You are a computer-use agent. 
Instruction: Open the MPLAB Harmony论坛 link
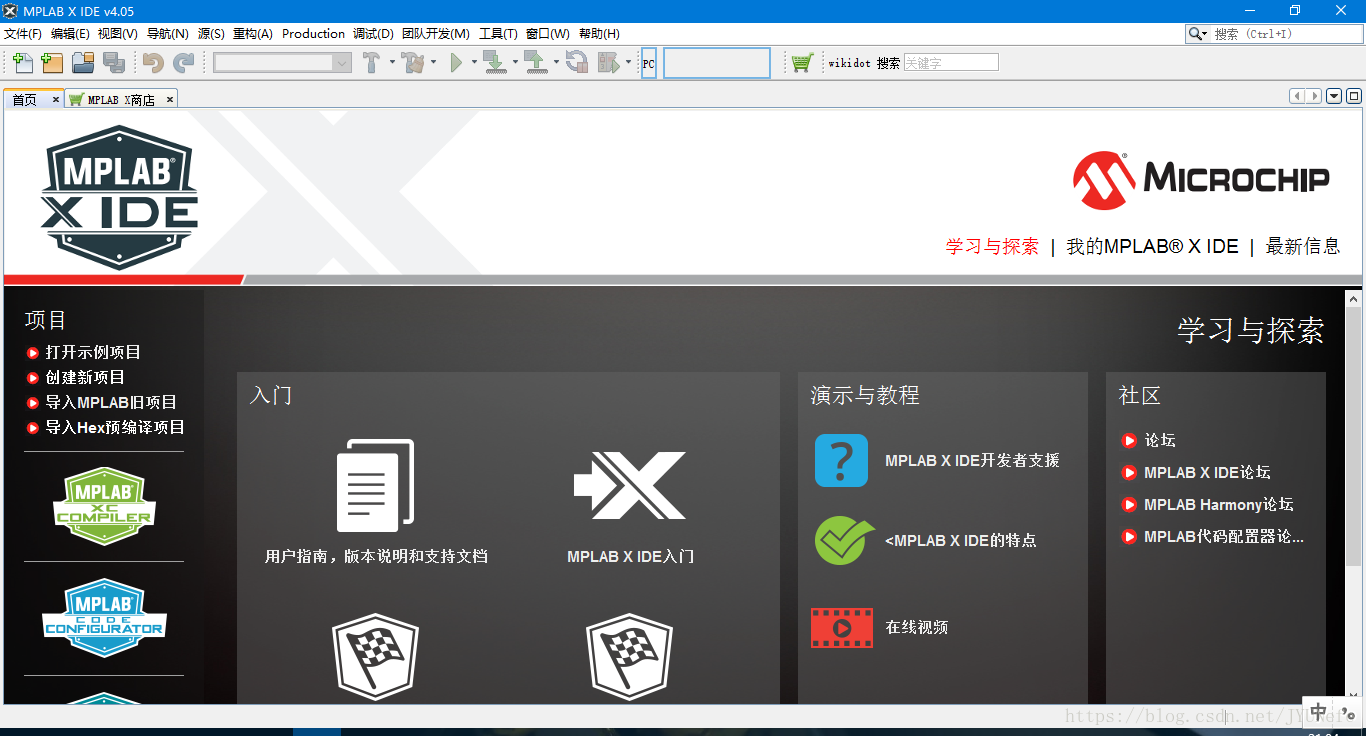pyautogui.click(x=1219, y=504)
